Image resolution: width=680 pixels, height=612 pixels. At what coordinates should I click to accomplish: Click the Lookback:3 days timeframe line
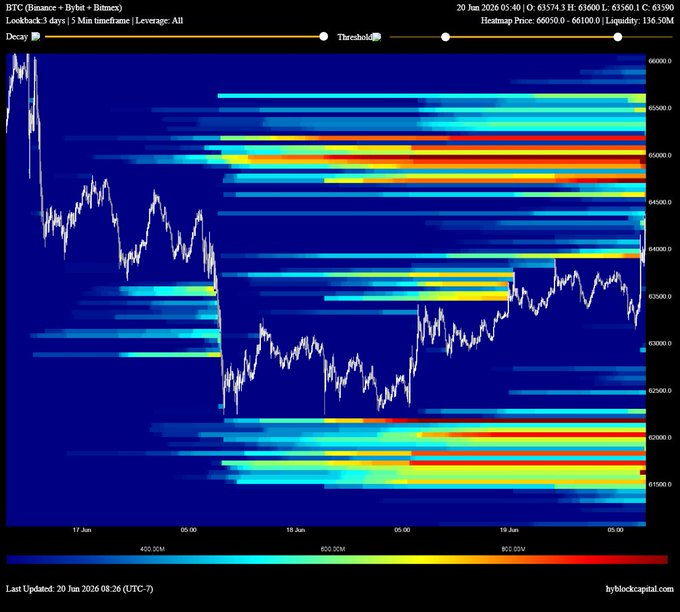(x=95, y=20)
